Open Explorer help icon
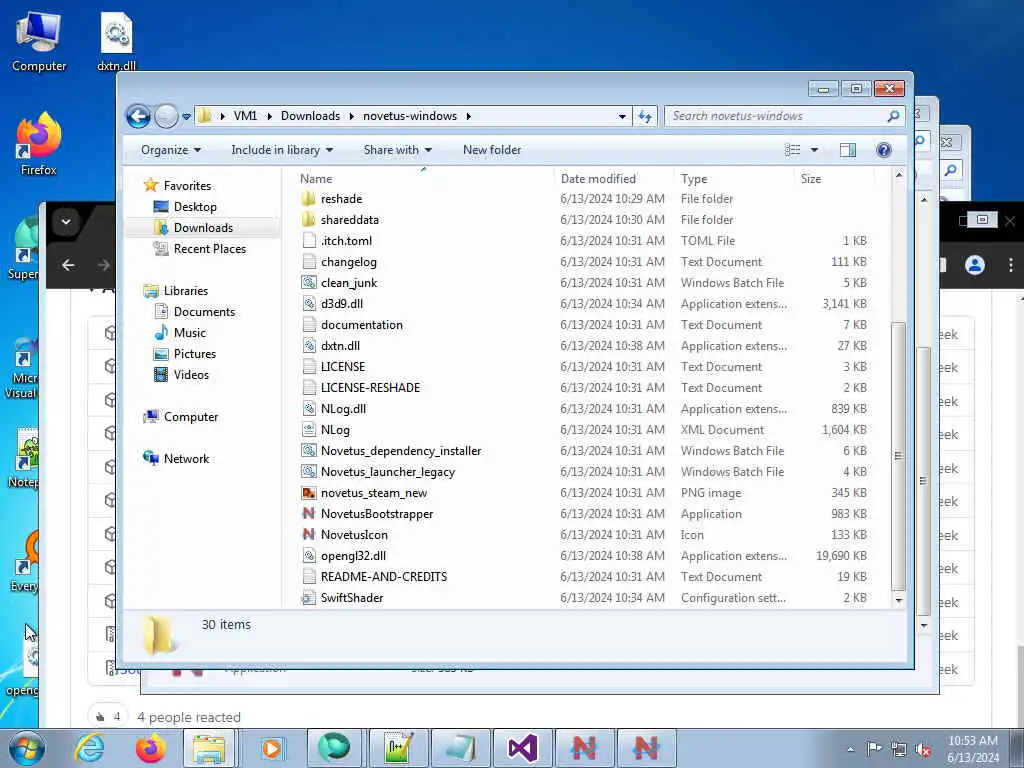Viewport: 1024px width, 768px height. pyautogui.click(x=884, y=150)
